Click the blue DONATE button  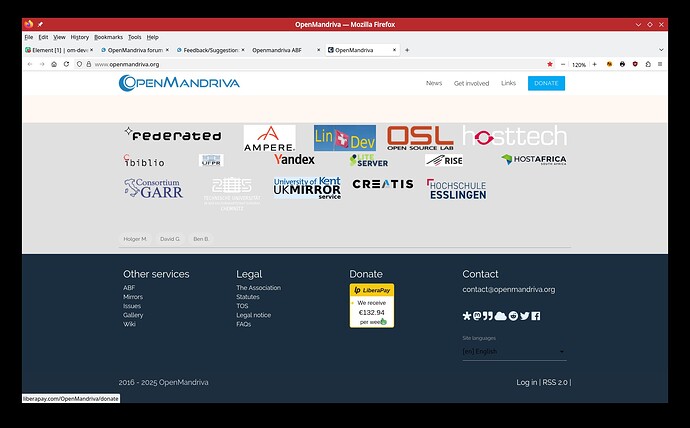546,83
